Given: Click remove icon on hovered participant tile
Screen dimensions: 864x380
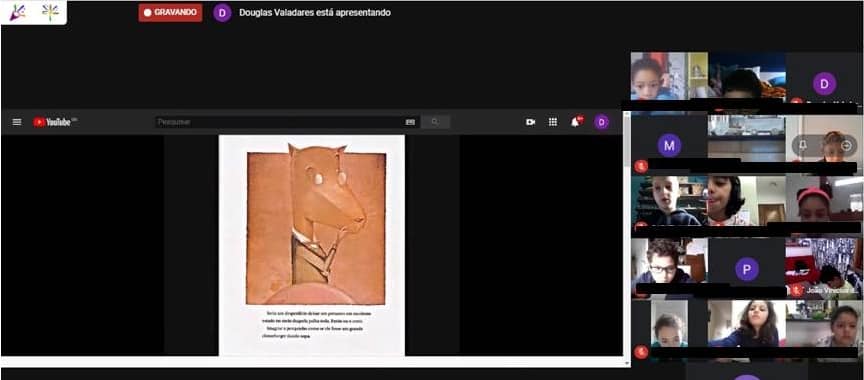Looking at the screenshot, I should click(846, 145).
